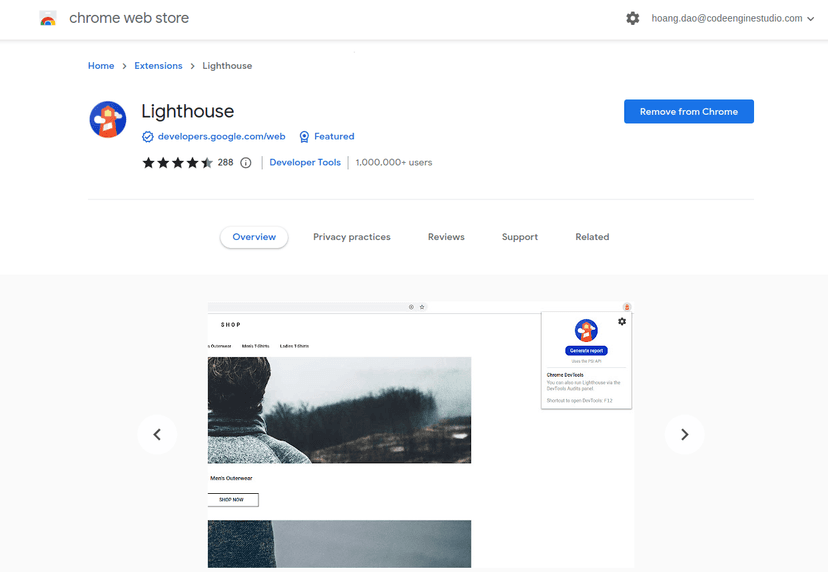828x572 pixels.
Task: Click the extension preview screenshot image
Action: 421,434
